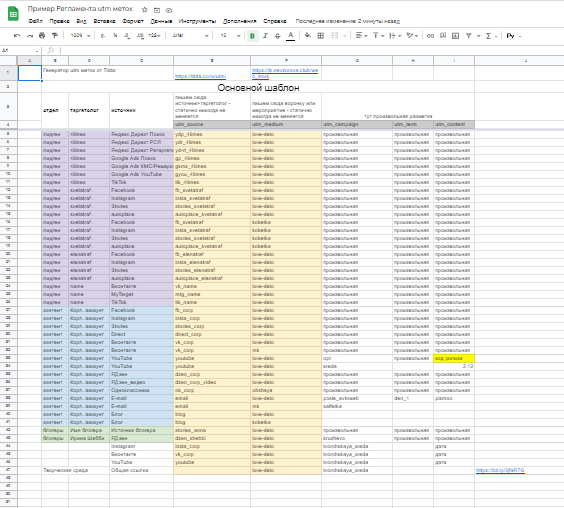The width and height of the screenshot is (564, 508).
Task: Open the text rotation dropdown
Action: pyautogui.click(x=412, y=36)
